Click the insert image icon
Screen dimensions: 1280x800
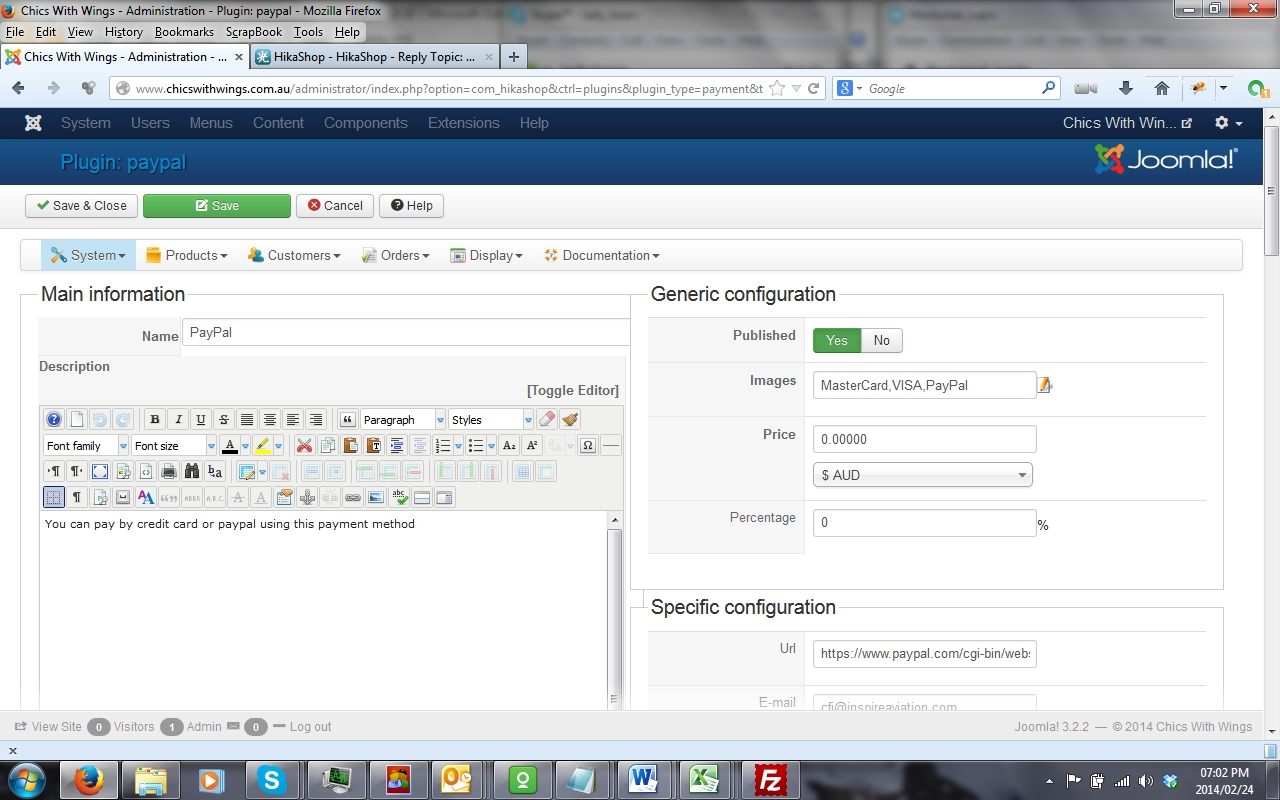376,497
